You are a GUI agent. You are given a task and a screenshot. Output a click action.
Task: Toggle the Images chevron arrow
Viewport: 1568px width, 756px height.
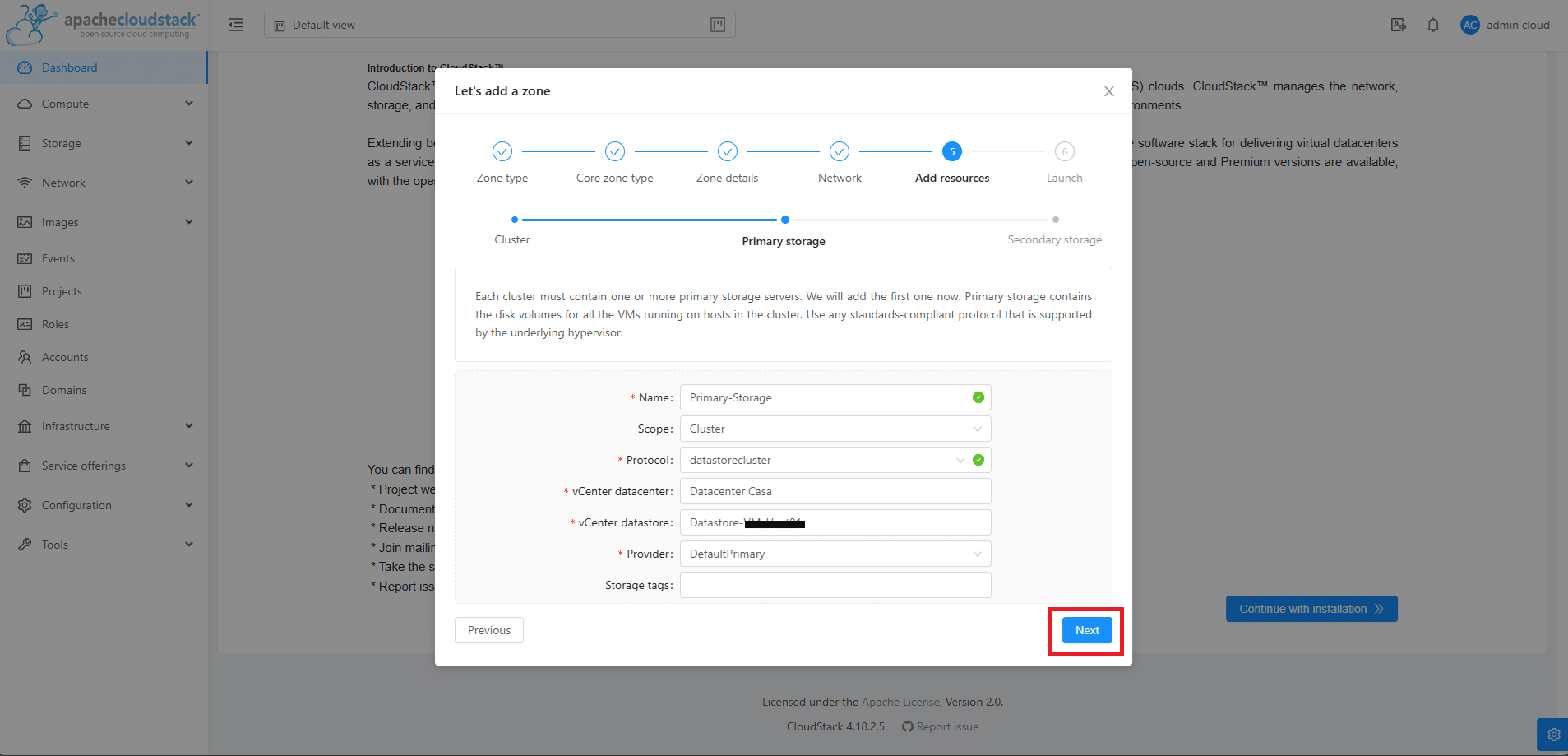point(189,222)
